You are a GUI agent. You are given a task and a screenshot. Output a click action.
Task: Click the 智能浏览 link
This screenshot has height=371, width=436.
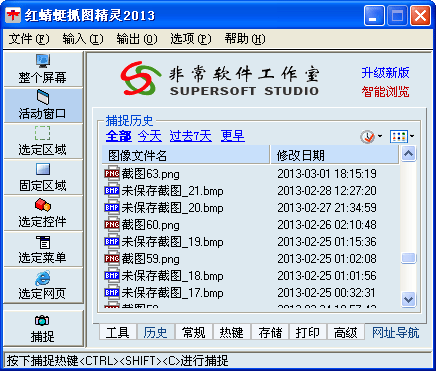click(x=385, y=92)
